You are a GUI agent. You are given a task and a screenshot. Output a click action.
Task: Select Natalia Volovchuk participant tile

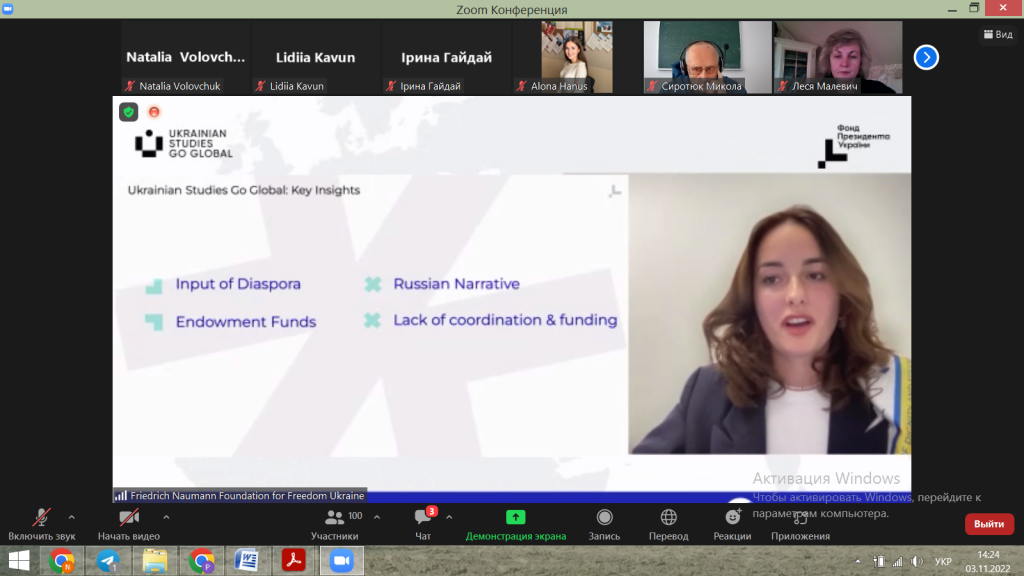click(185, 57)
